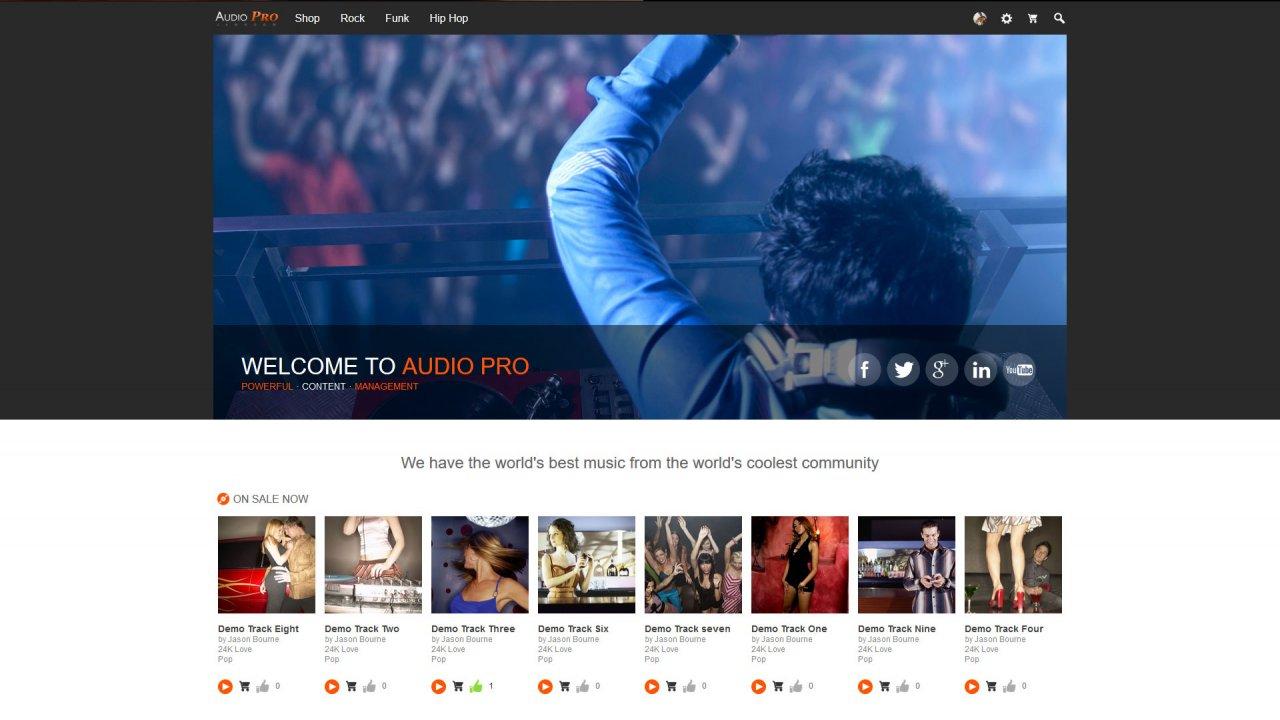Play Demo Track Nine
Viewport: 1280px width, 720px height.
click(x=865, y=687)
